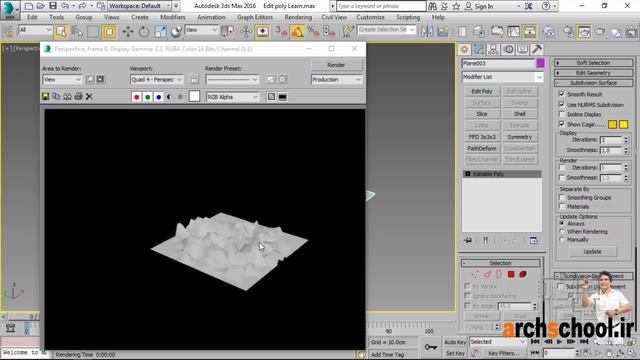Select the Scale transform tool

160,31
